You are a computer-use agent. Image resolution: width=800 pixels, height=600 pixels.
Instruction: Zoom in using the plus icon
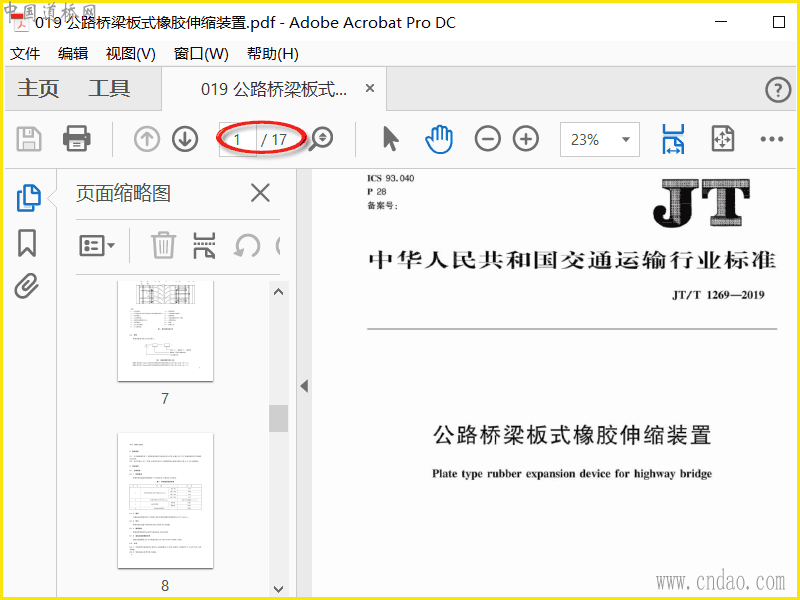pos(526,139)
